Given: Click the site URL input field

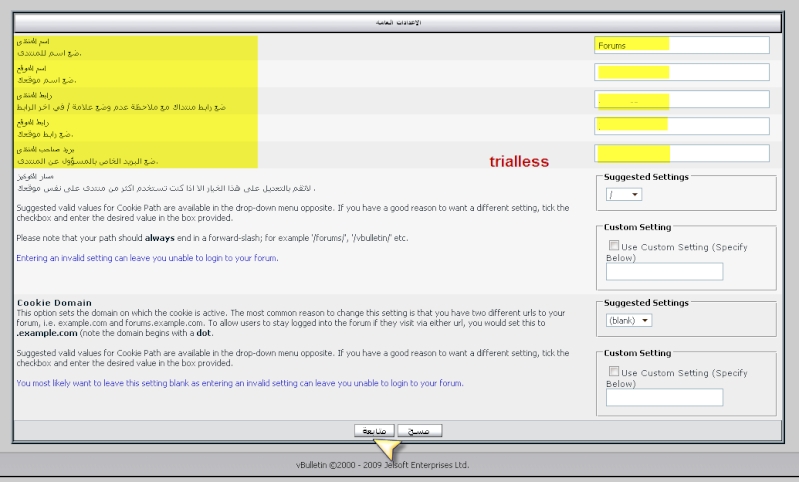Looking at the screenshot, I should coord(681,125).
